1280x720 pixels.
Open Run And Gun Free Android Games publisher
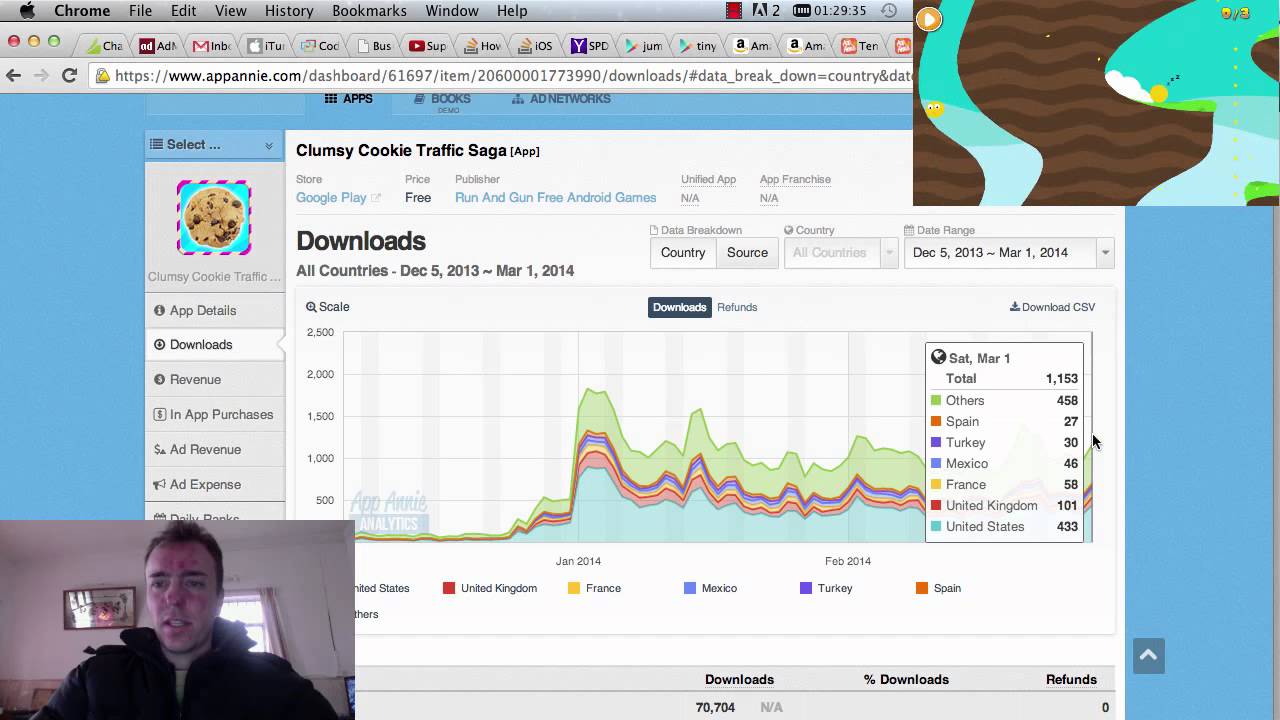click(555, 198)
